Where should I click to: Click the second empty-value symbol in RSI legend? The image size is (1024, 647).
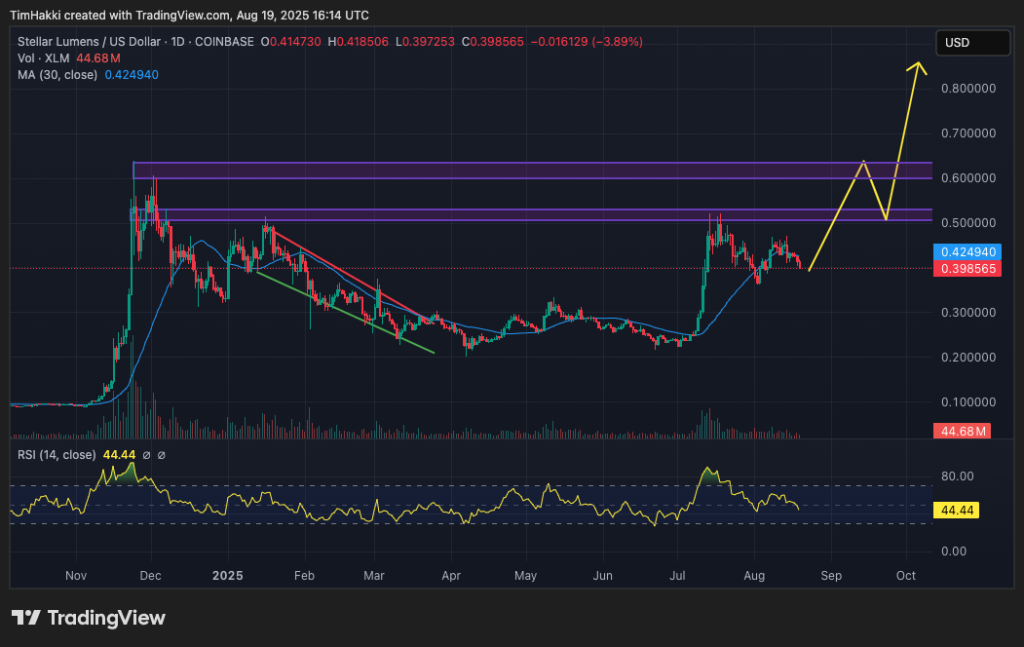(161, 455)
